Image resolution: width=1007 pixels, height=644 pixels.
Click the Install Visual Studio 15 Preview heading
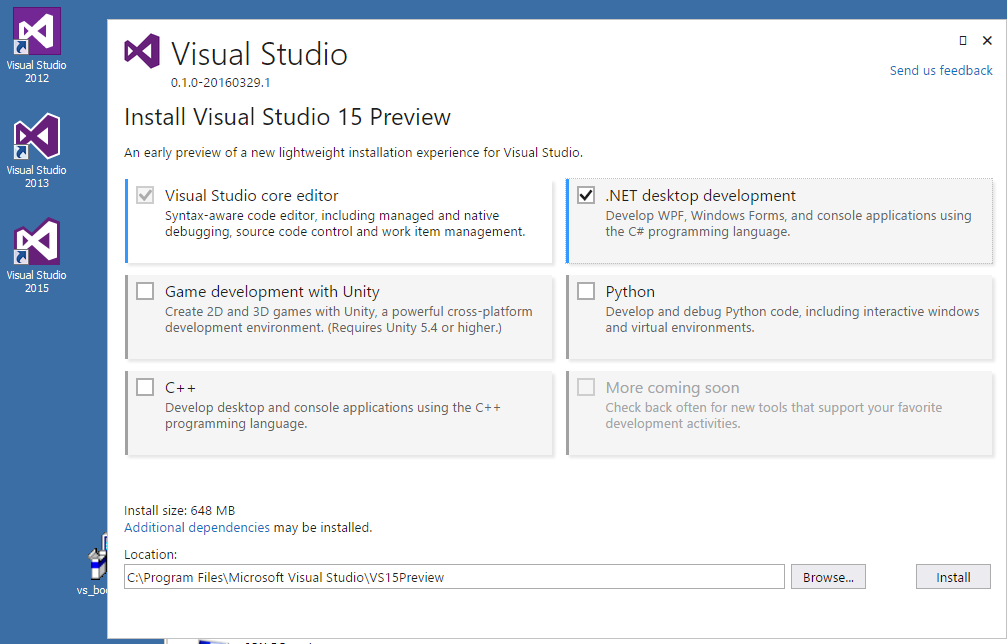[x=287, y=117]
